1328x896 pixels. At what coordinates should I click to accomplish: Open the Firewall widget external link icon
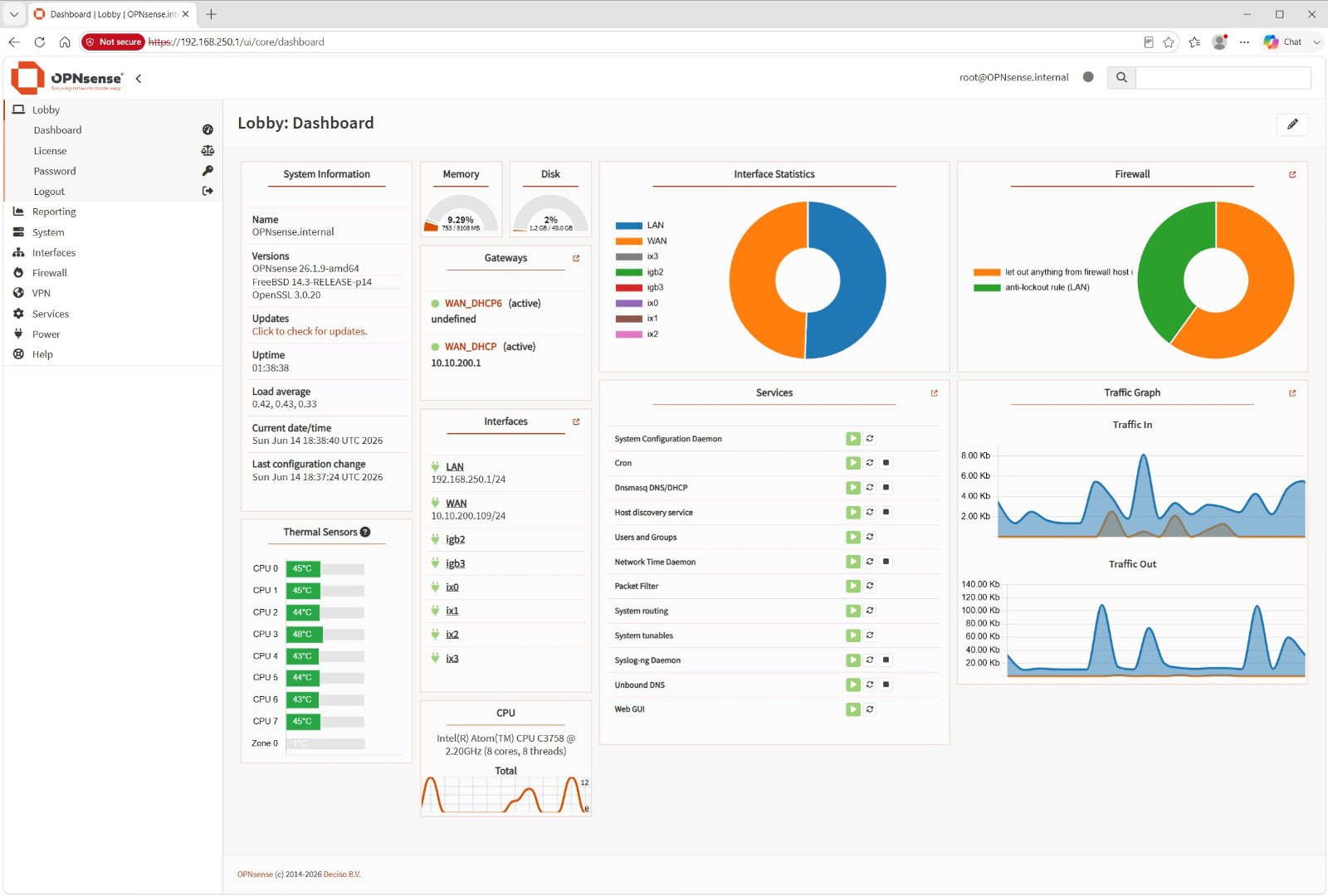pos(1292,174)
